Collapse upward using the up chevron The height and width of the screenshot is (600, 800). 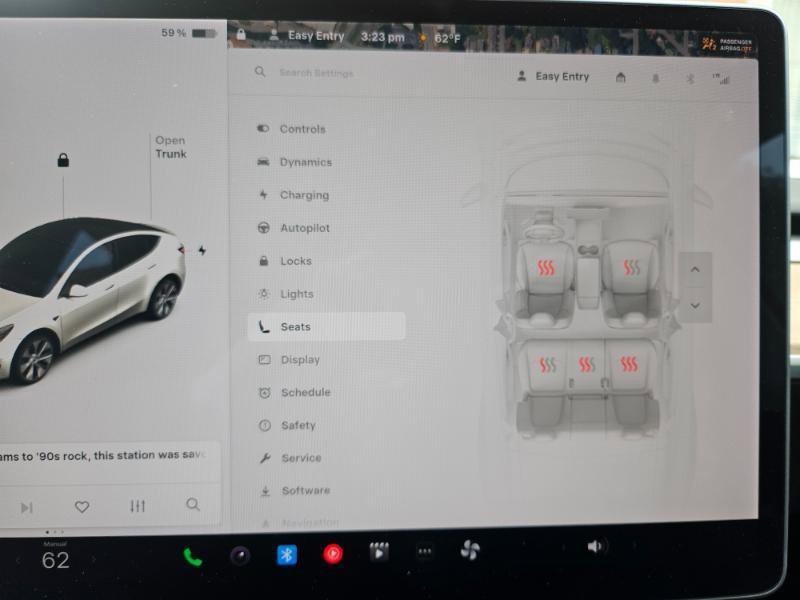[695, 269]
